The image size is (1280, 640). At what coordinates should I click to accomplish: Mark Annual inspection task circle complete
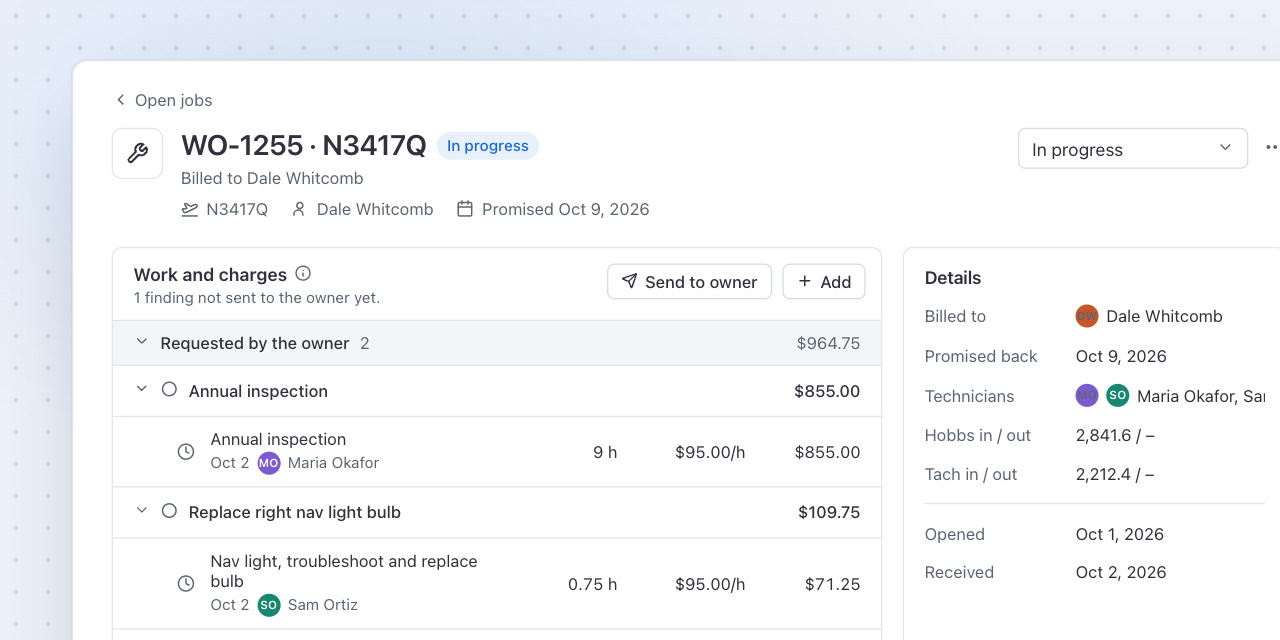tap(169, 390)
